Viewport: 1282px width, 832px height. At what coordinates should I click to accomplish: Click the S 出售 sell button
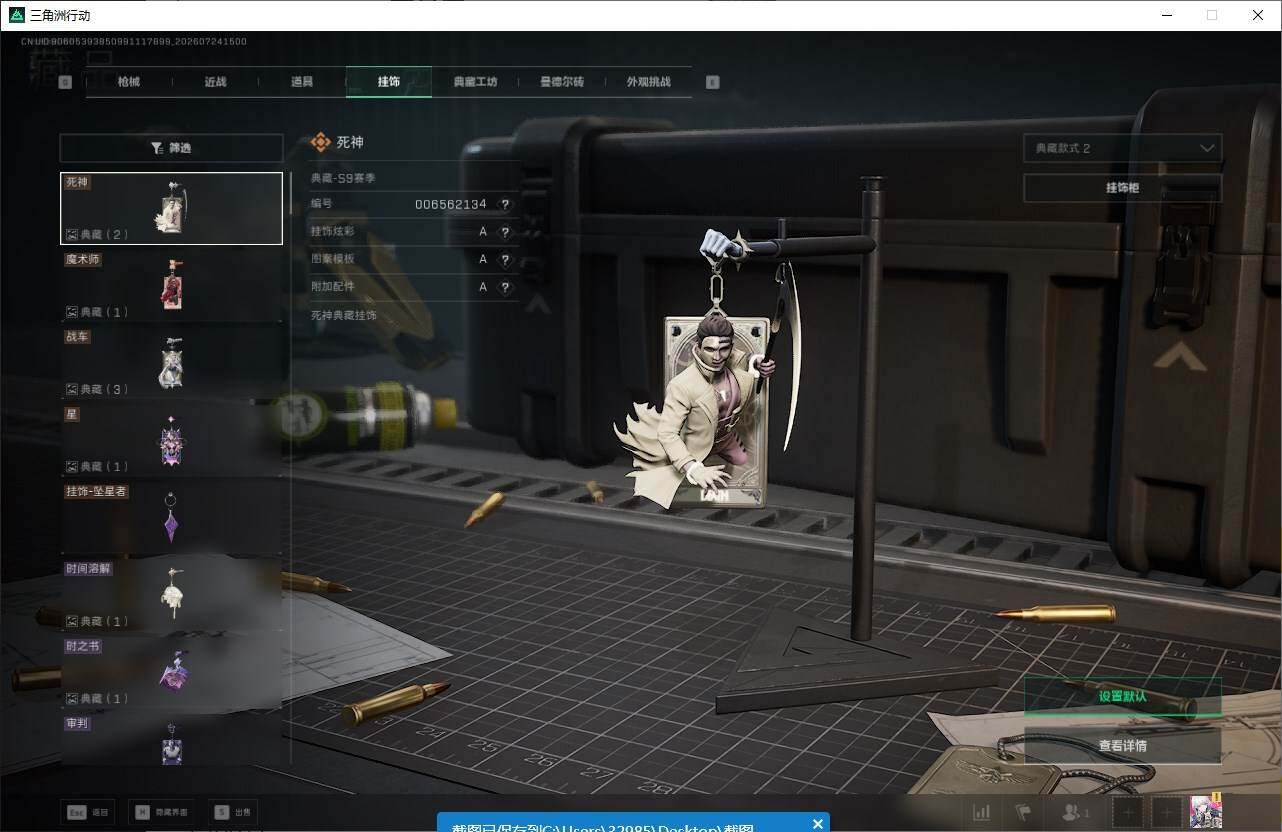point(233,812)
